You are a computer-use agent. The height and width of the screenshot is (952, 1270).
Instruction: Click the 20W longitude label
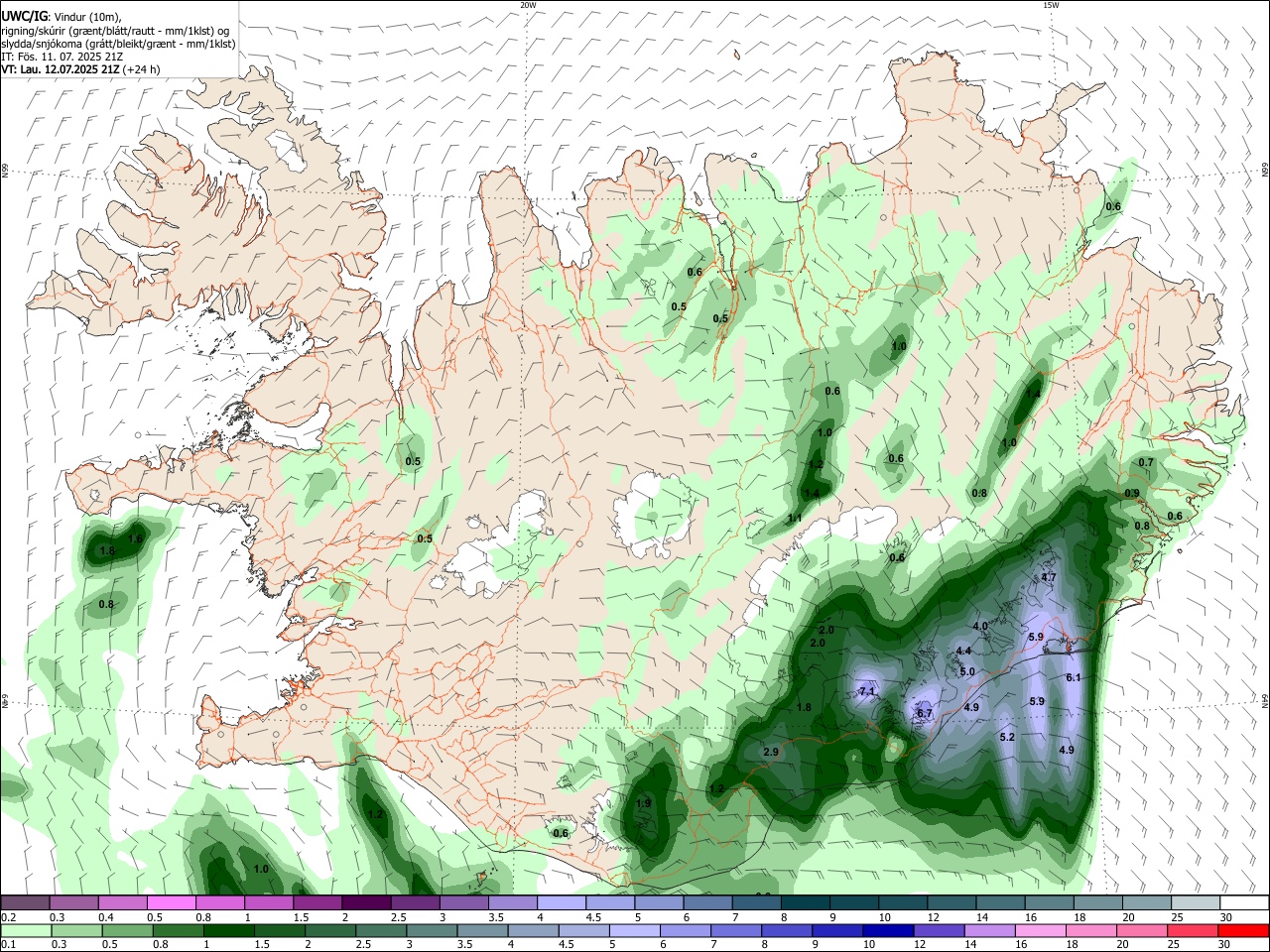pos(528,5)
